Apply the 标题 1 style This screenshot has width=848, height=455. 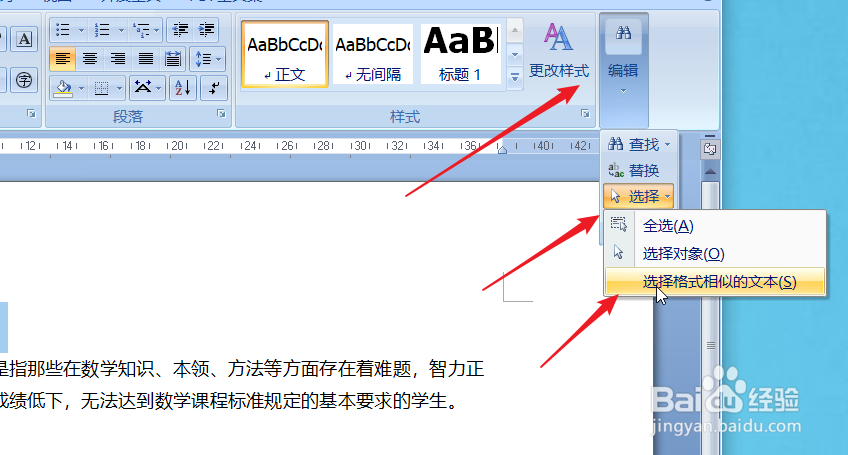460,54
